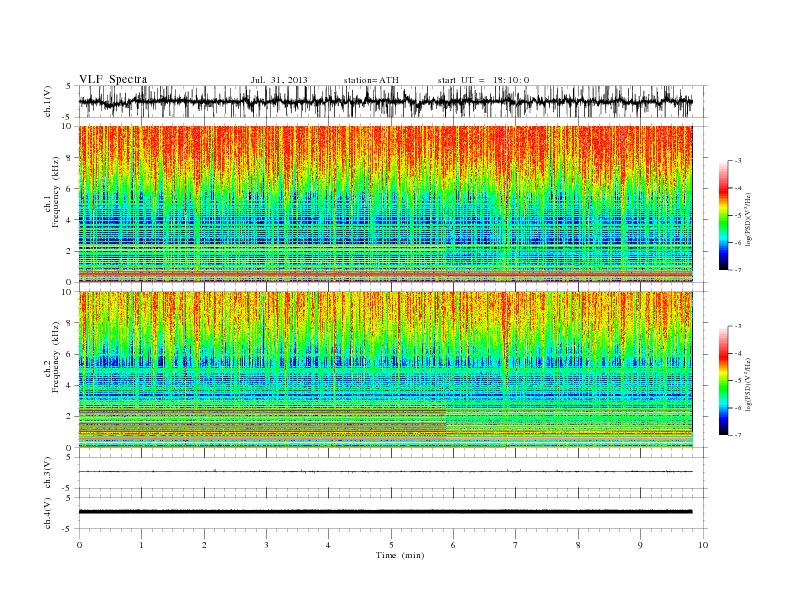
Task: Click the 'VLF Spectra' title text
Action: tap(113, 79)
